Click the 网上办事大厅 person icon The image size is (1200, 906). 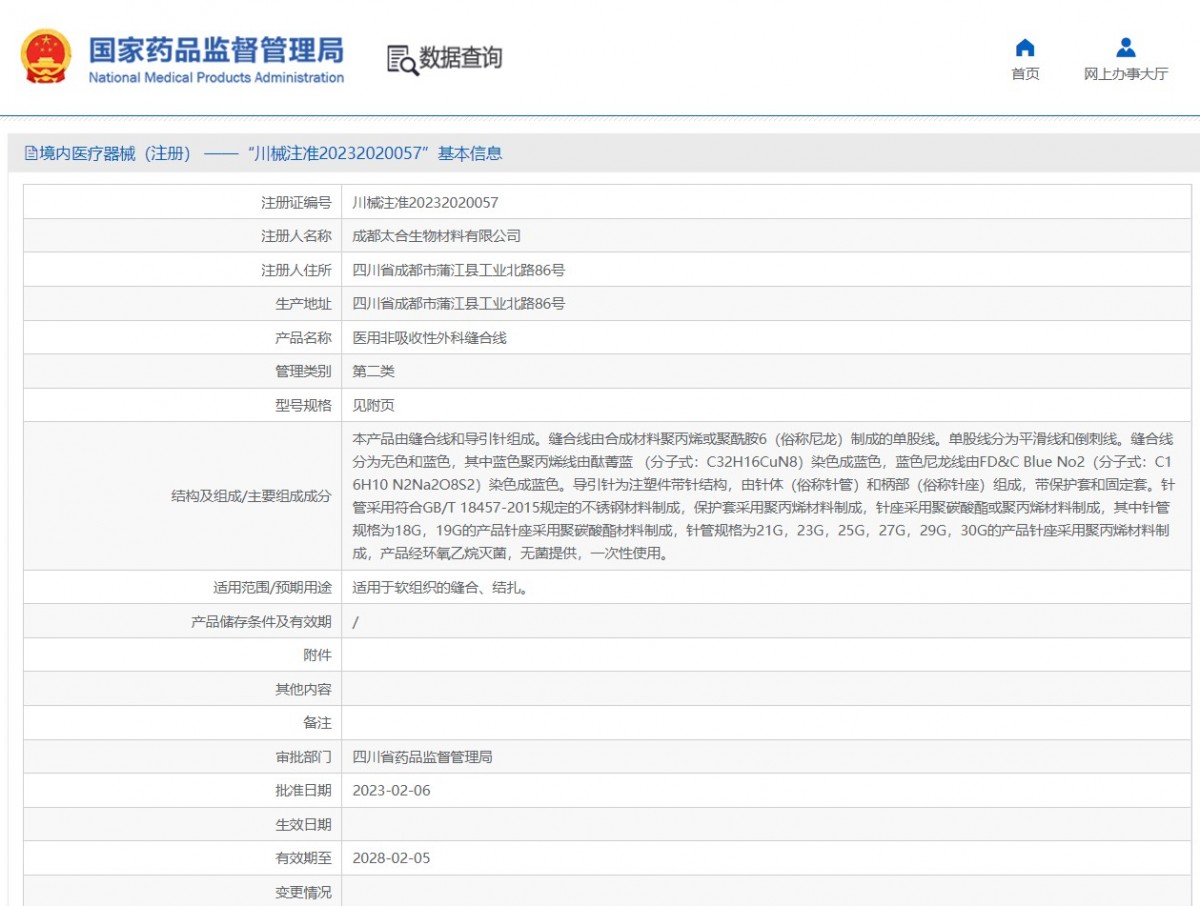click(x=1125, y=48)
